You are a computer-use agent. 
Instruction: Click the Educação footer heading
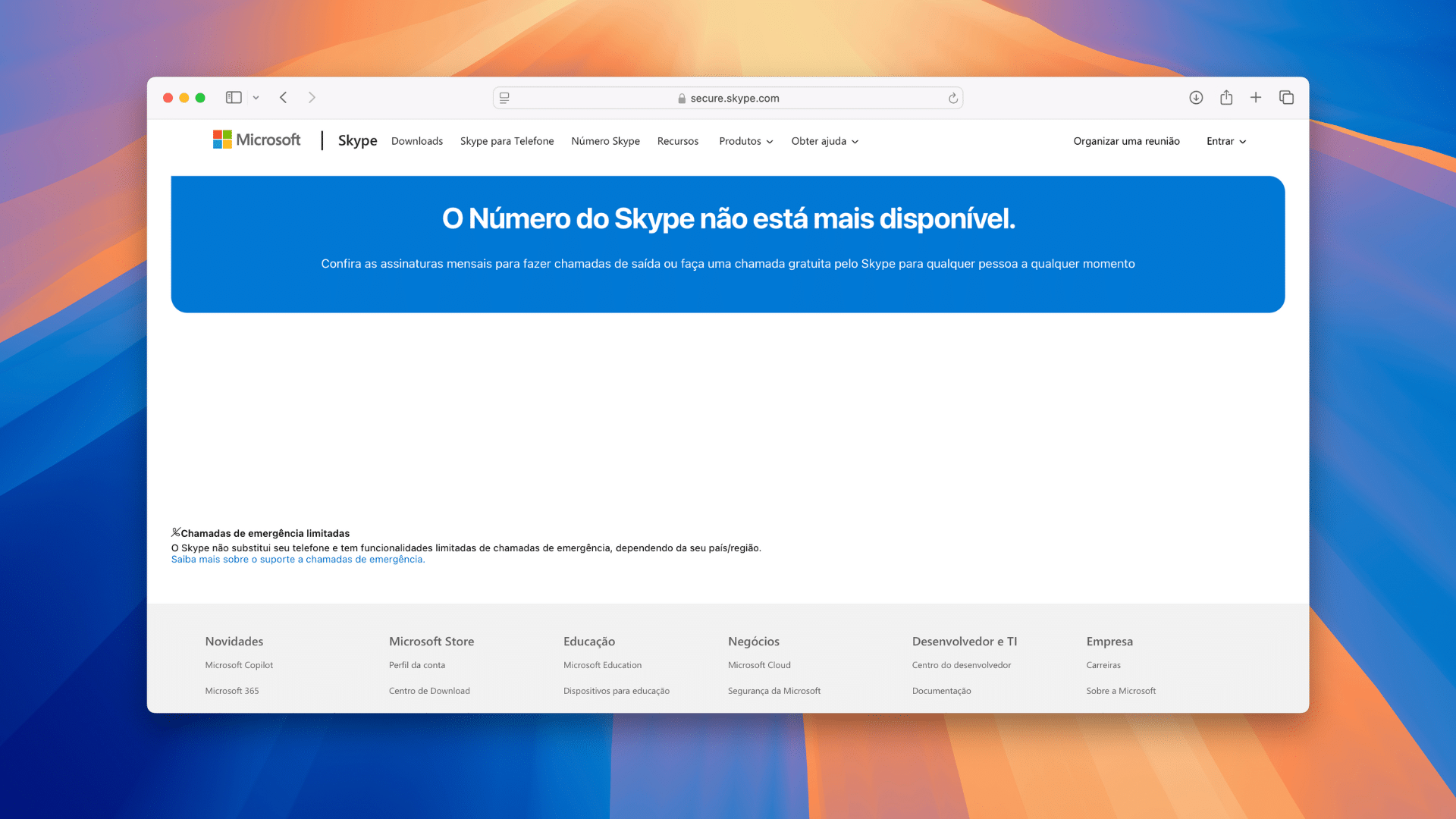coord(589,642)
